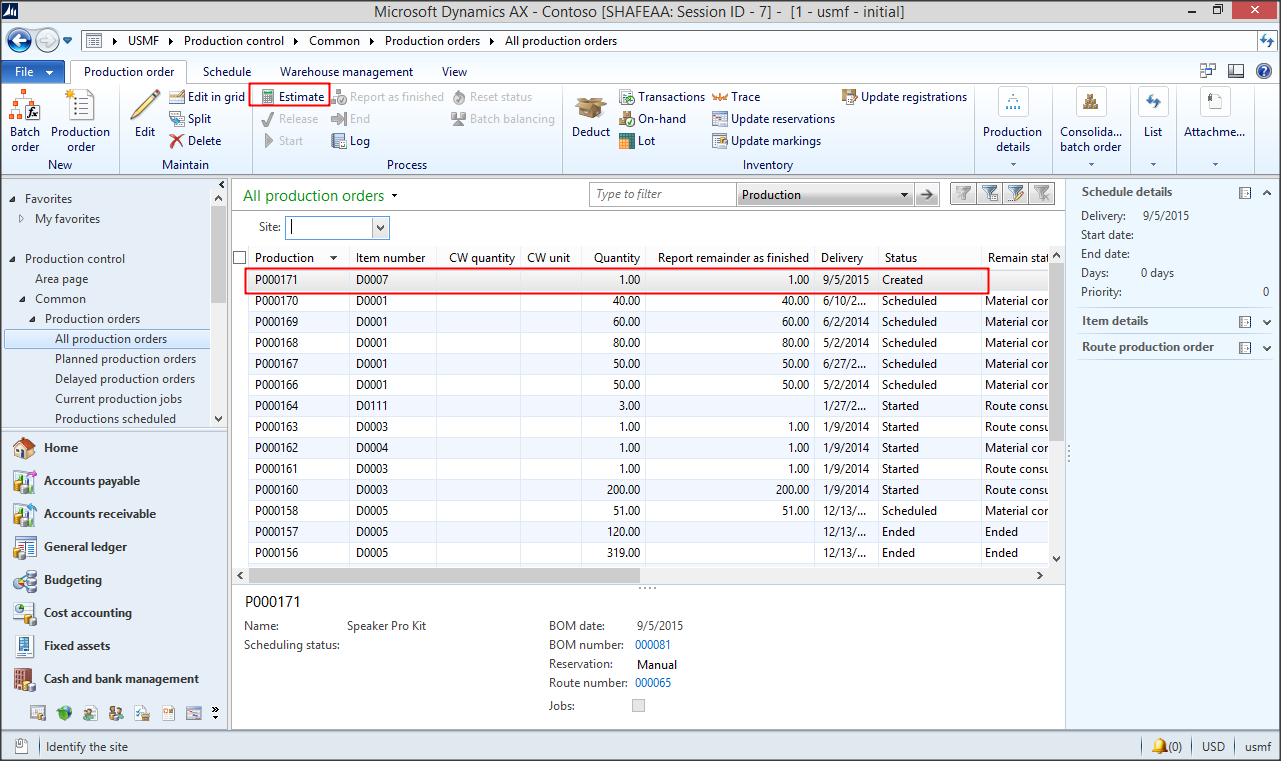Screen dimensions: 1281x761
Task: Sort by Item number column header
Action: [x=391, y=258]
